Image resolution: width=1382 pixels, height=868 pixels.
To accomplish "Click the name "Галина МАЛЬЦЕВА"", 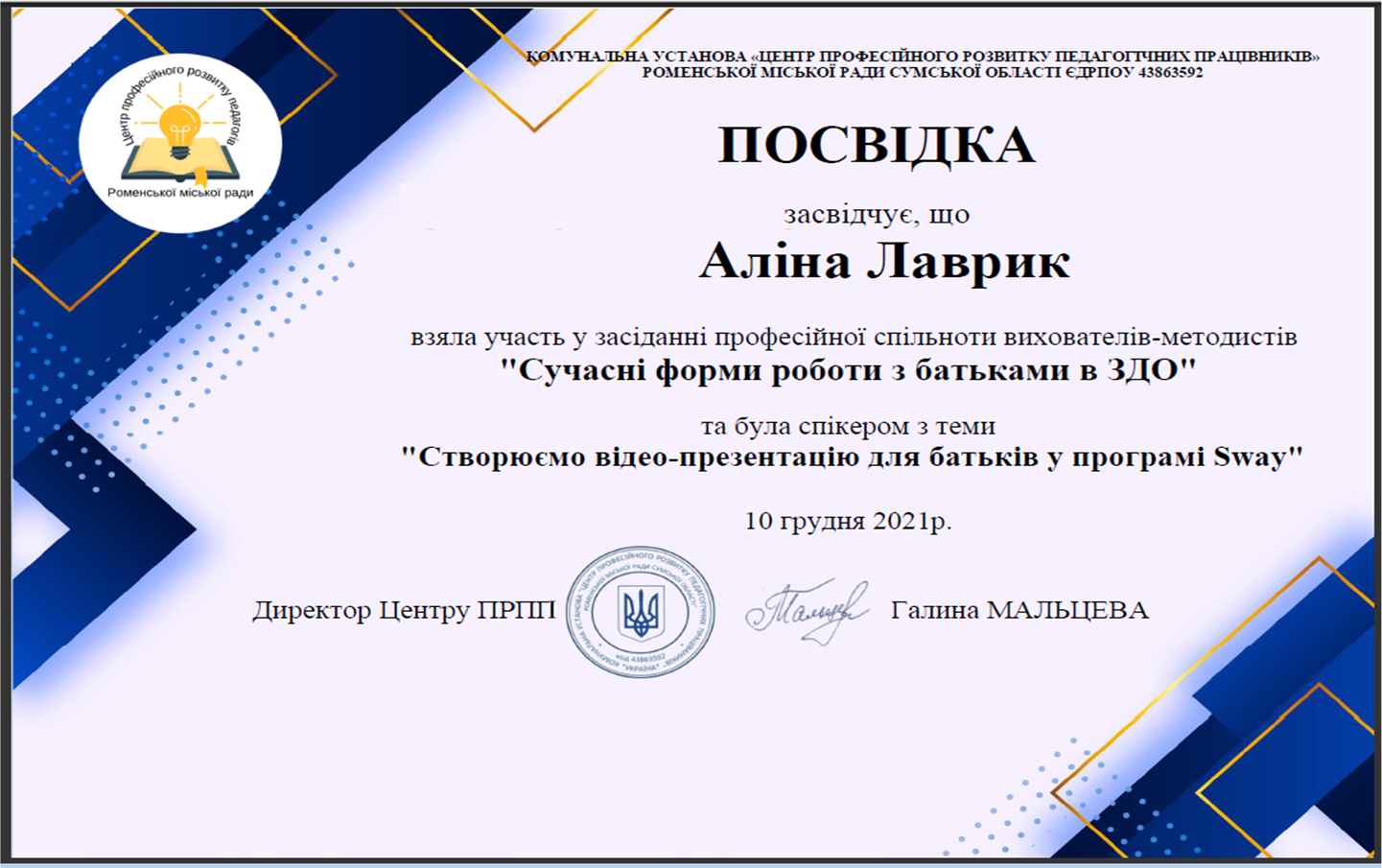I will point(1019,610).
